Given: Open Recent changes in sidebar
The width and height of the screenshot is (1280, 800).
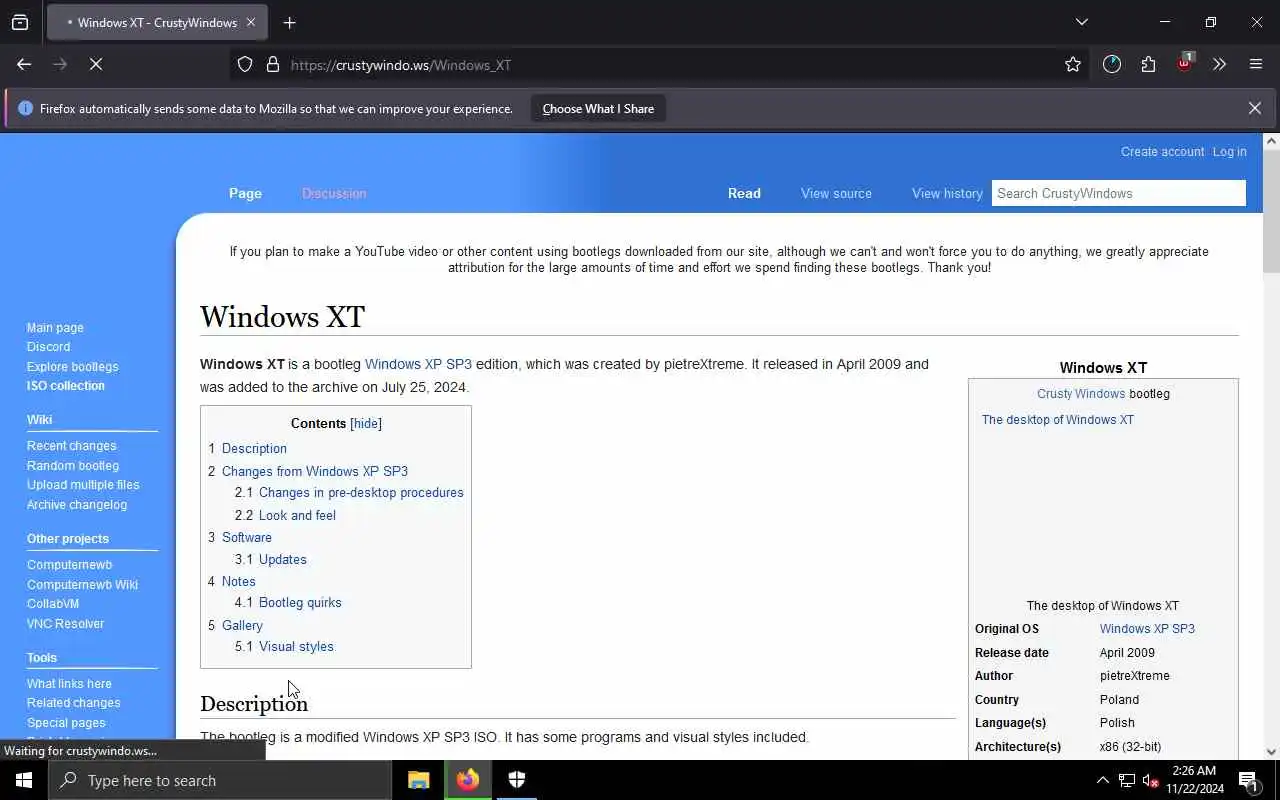Looking at the screenshot, I should pos(71,446).
